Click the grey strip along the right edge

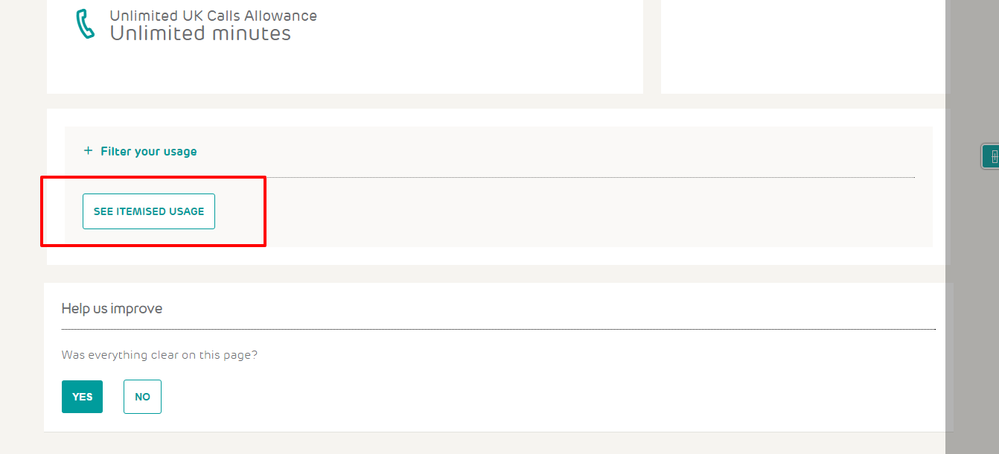click(x=972, y=300)
